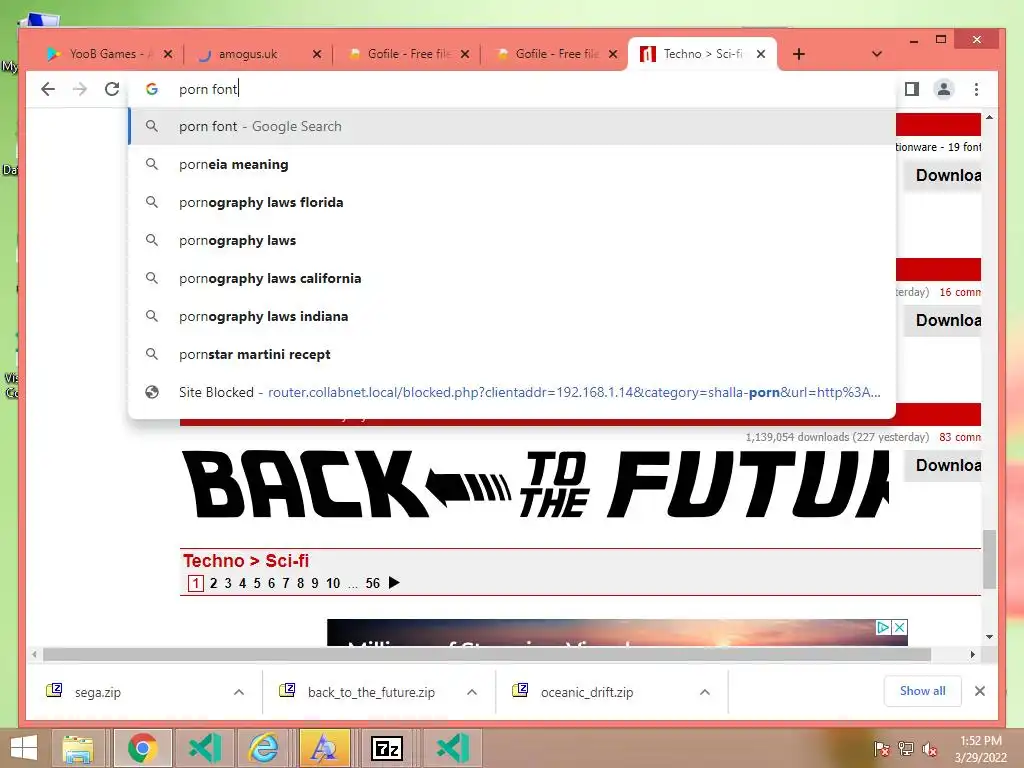
Task: Open the 83 comments link
Action: (x=960, y=437)
